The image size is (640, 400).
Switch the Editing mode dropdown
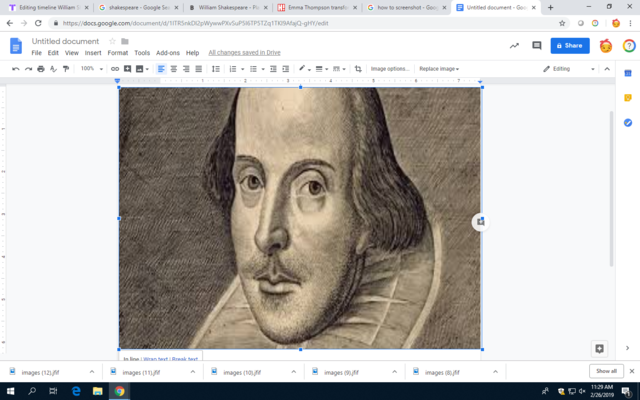click(569, 69)
